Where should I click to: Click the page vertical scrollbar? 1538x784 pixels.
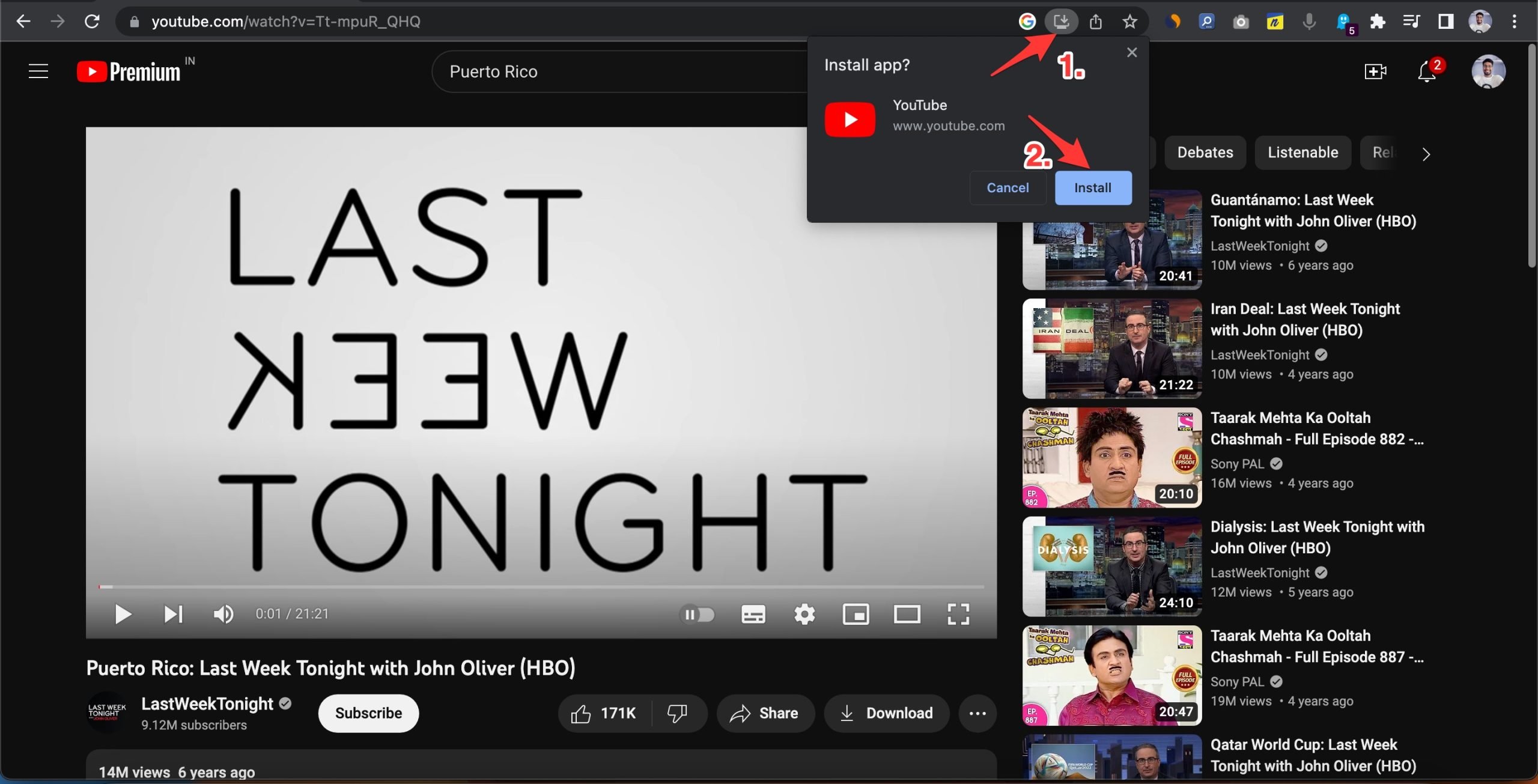point(1531,156)
